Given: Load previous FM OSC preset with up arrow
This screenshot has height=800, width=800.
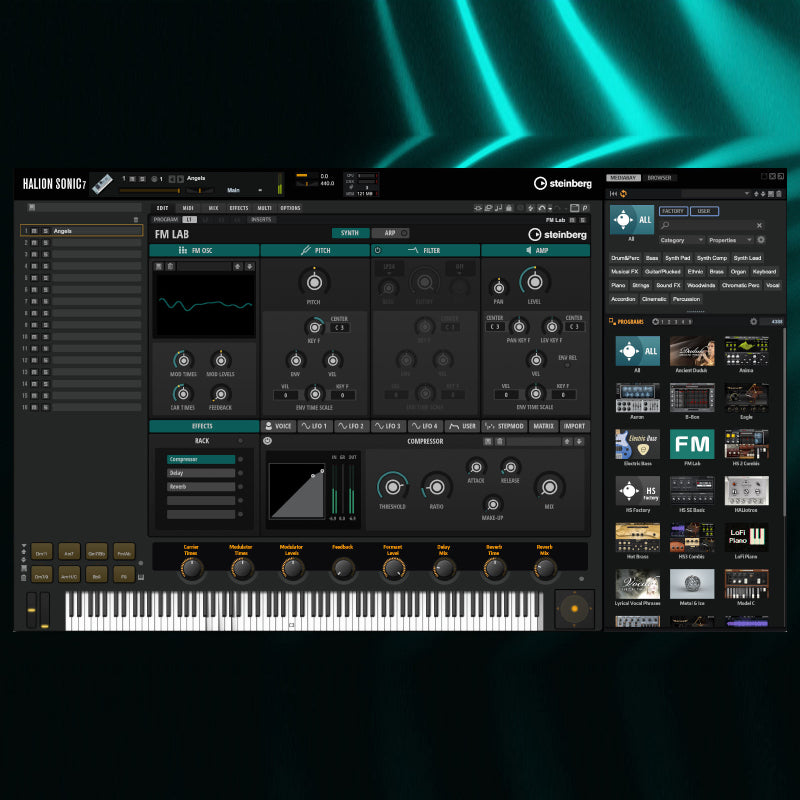Looking at the screenshot, I should coord(238,266).
